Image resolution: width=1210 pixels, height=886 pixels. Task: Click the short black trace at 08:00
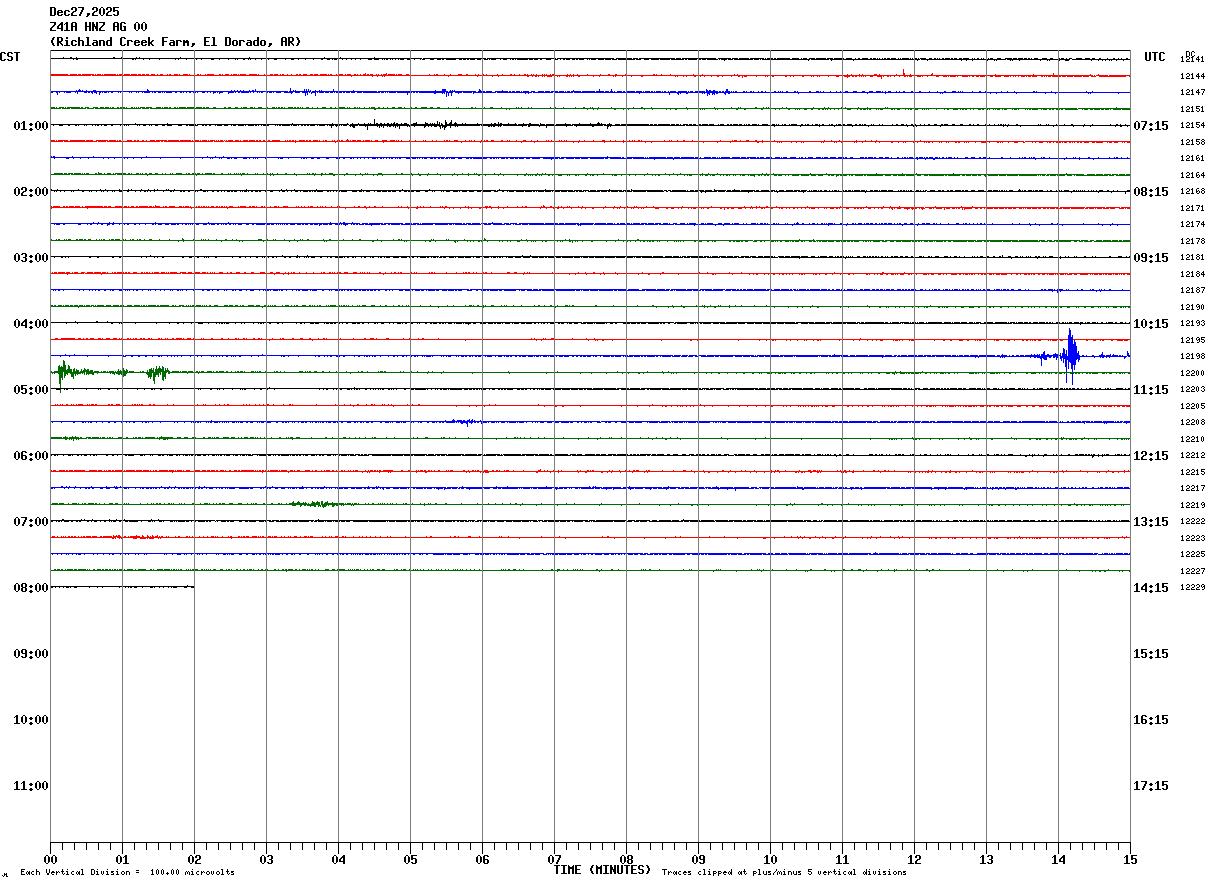click(122, 587)
